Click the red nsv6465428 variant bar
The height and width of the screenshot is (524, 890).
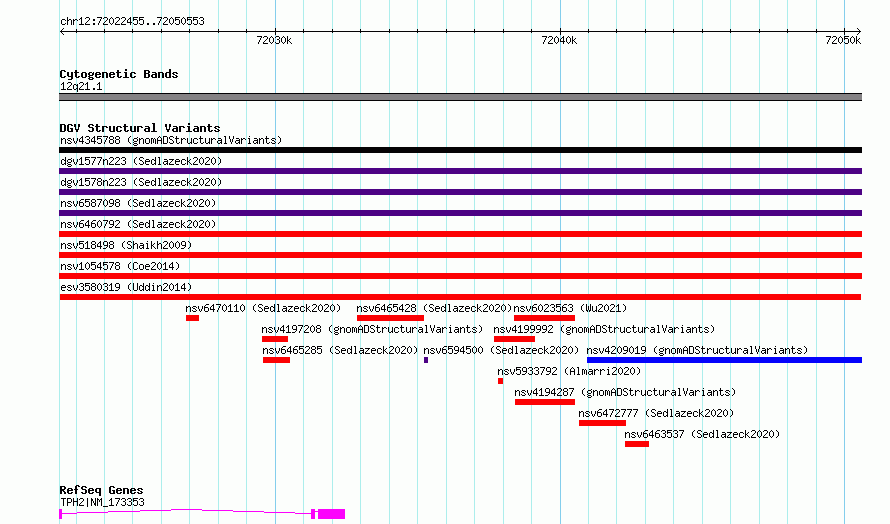coord(391,318)
